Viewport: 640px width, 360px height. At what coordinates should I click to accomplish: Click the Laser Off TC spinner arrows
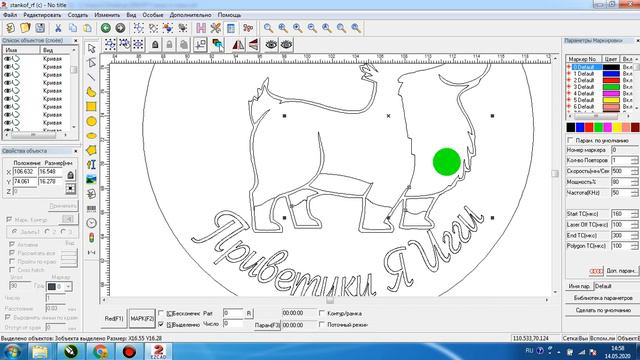(x=634, y=224)
